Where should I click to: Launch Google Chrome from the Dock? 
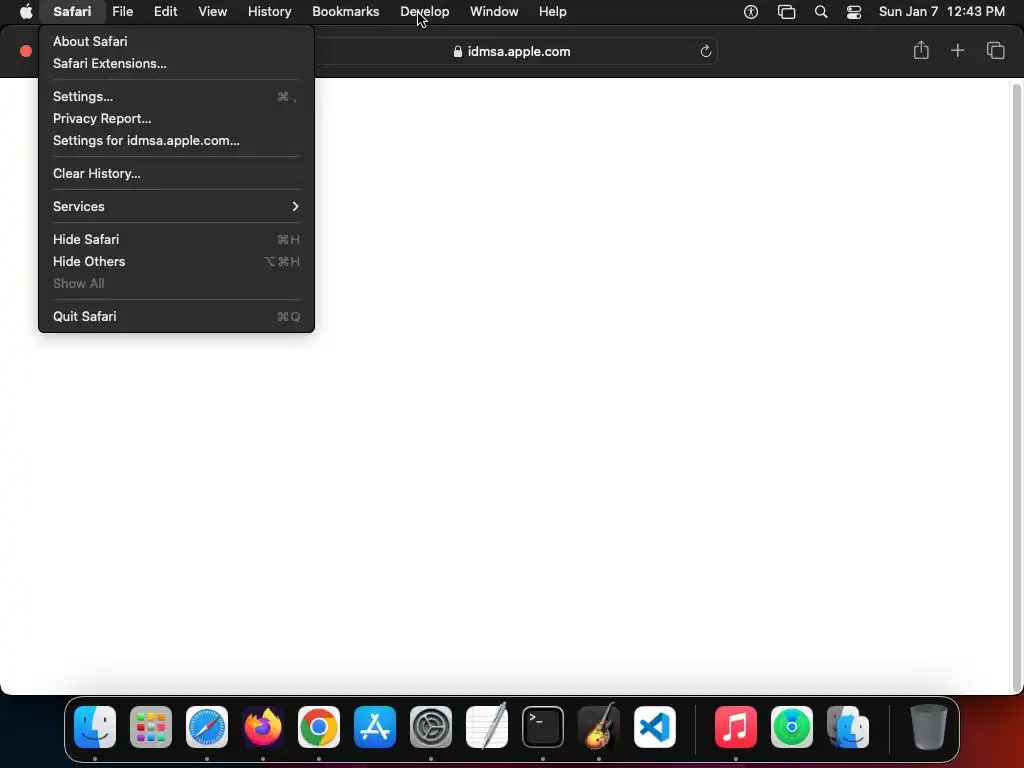pos(319,727)
